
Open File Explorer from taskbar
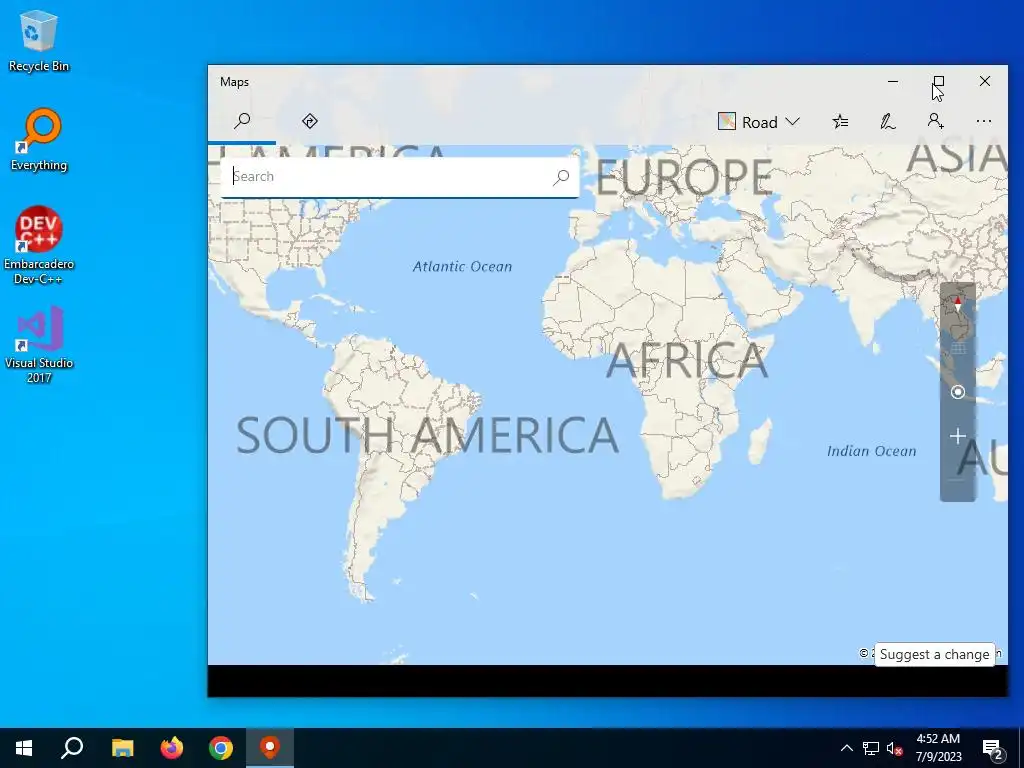(x=122, y=748)
